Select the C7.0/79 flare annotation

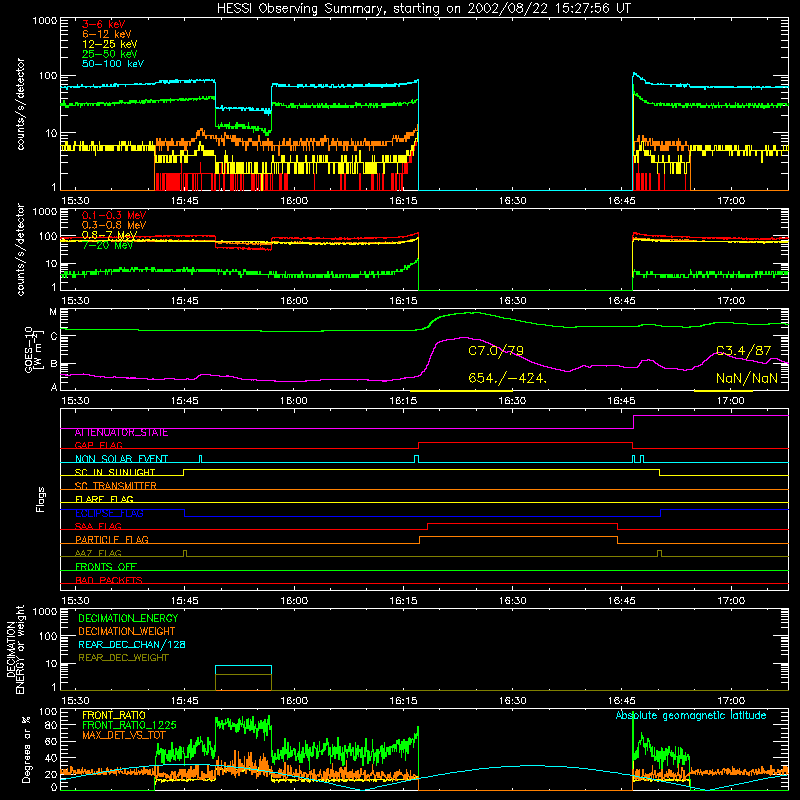pyautogui.click(x=495, y=351)
